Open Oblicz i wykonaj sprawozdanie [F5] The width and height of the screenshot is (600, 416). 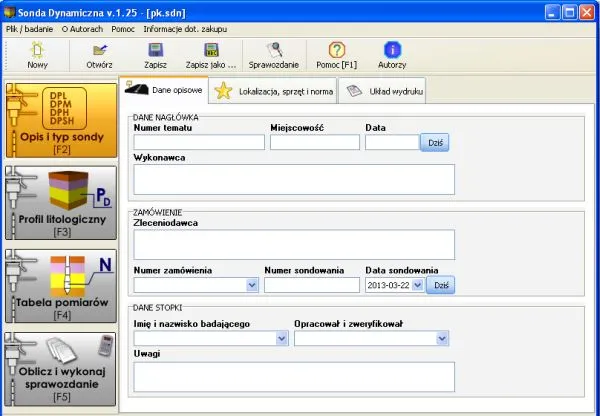pyautogui.click(x=59, y=370)
